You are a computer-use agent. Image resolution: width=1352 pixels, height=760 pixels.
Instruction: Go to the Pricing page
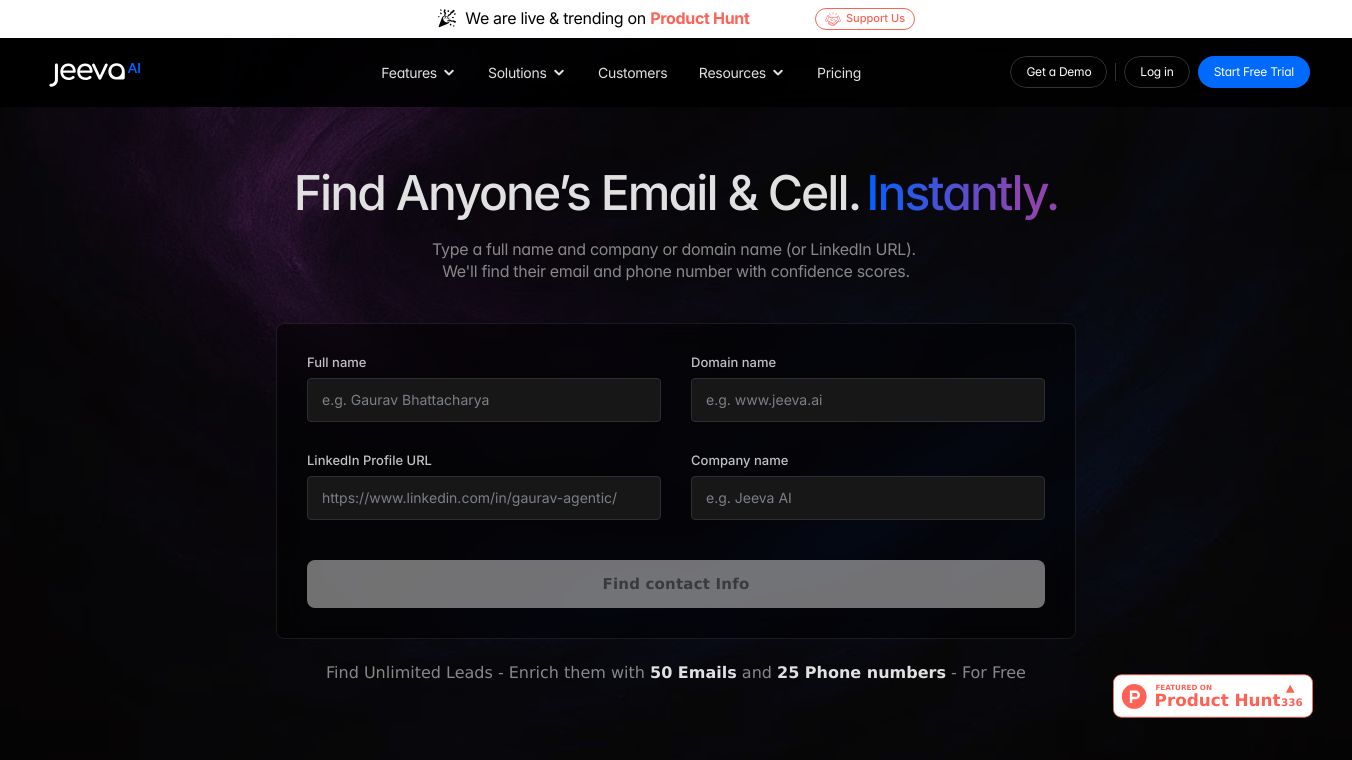coord(838,73)
